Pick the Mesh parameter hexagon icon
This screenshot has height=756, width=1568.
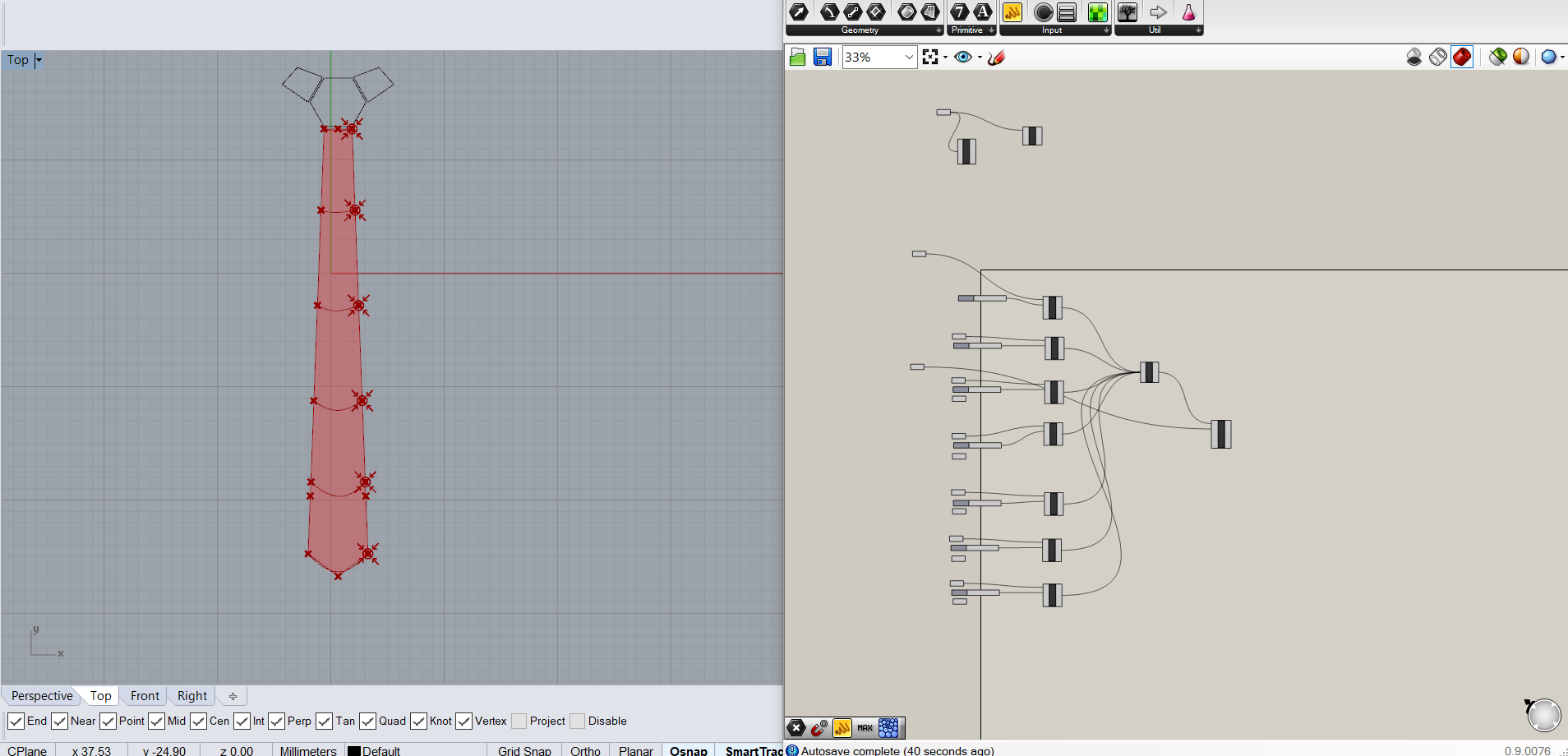[x=930, y=12]
